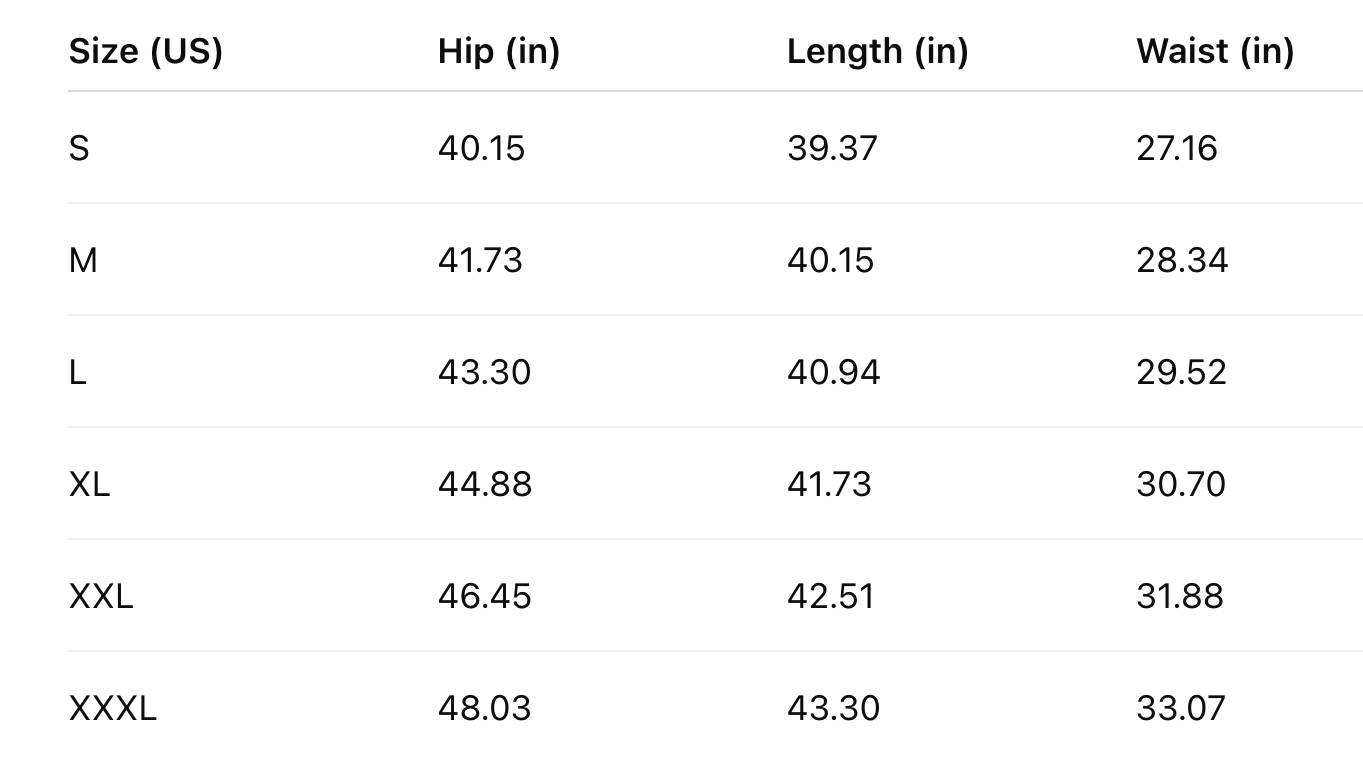Select waist measurement 27.16
The image size is (1363, 758).
(x=1176, y=148)
